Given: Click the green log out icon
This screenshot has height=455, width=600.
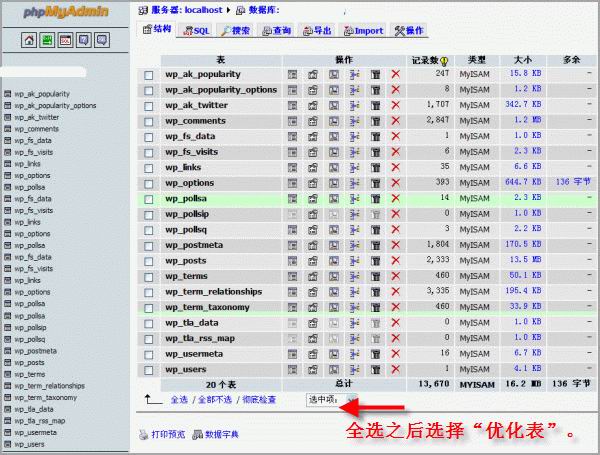Looking at the screenshot, I should click(47, 40).
